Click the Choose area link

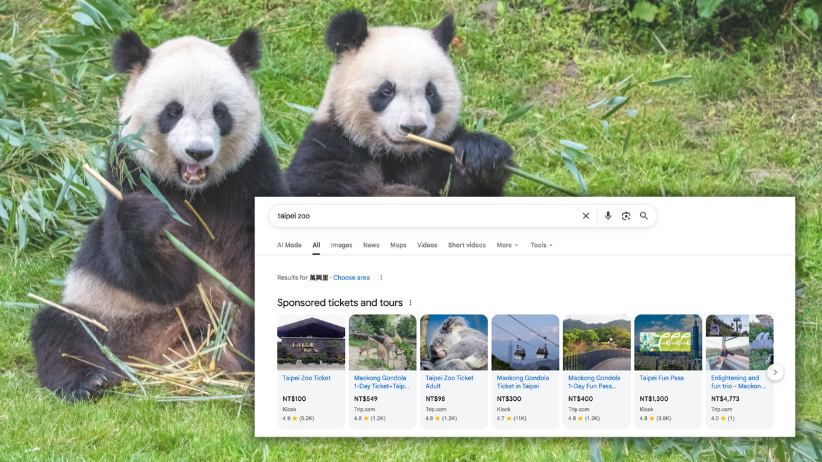pyautogui.click(x=351, y=277)
